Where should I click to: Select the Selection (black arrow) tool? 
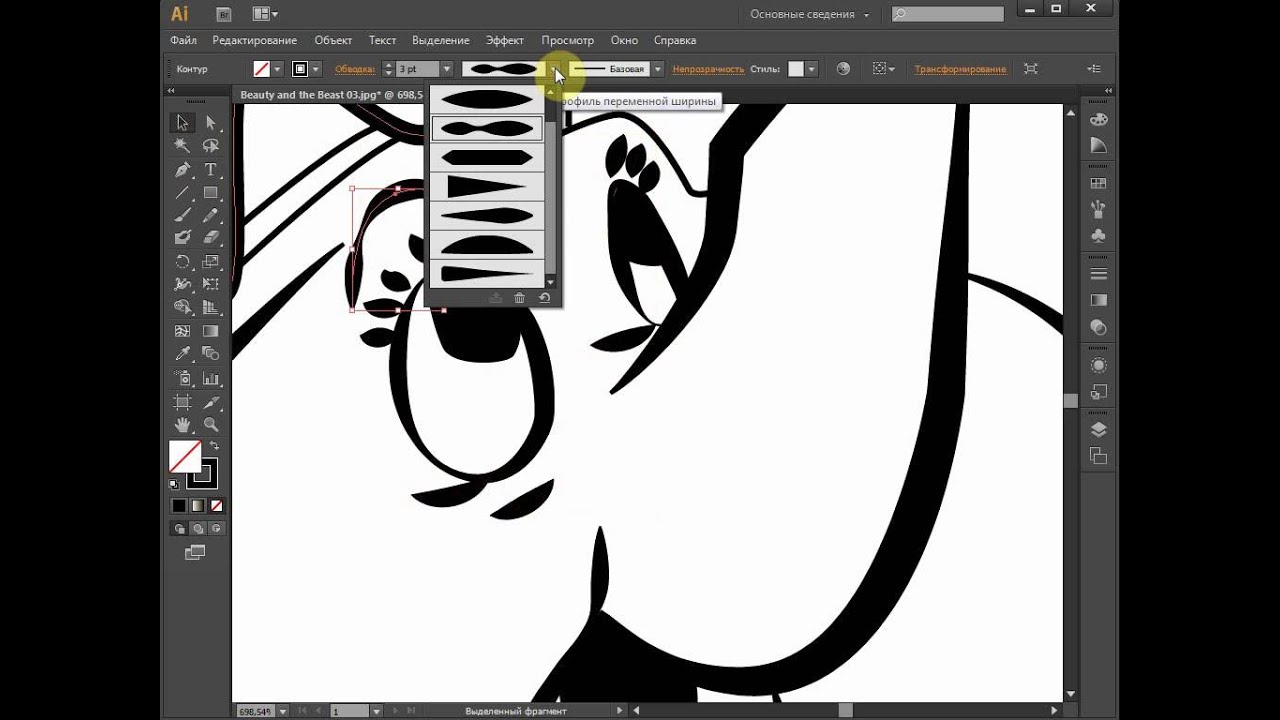coord(183,122)
